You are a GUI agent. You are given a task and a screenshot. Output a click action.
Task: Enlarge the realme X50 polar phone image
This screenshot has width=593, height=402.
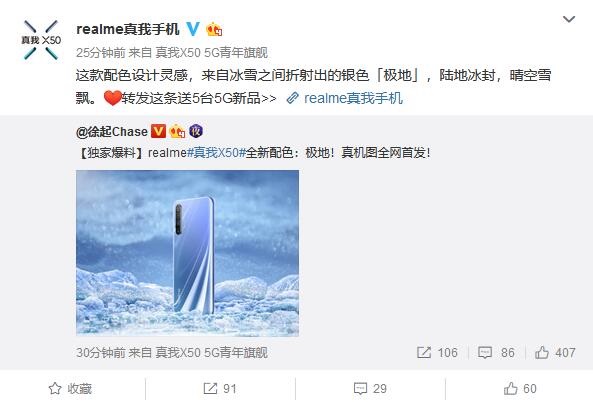(x=187, y=253)
